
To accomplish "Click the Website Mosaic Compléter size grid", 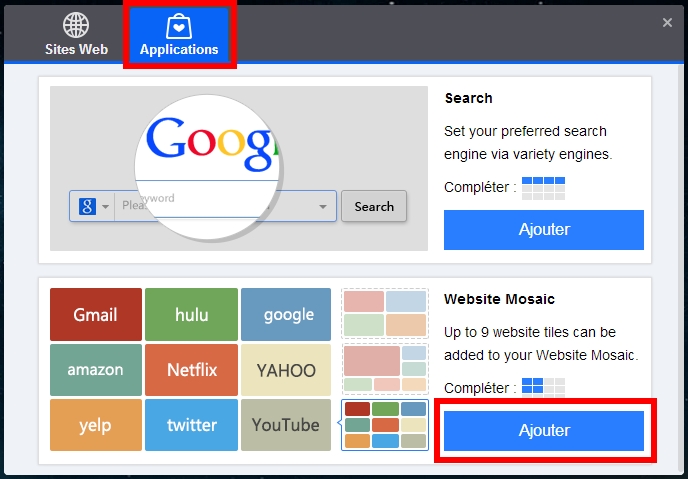I will point(543,387).
